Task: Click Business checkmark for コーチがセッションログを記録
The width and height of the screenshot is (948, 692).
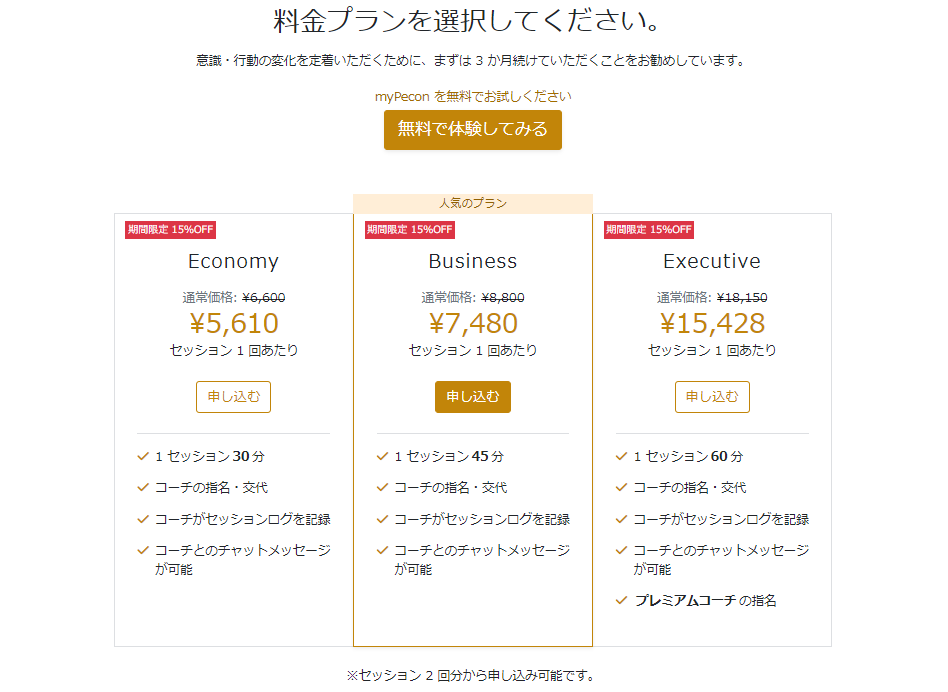Action: [x=382, y=519]
